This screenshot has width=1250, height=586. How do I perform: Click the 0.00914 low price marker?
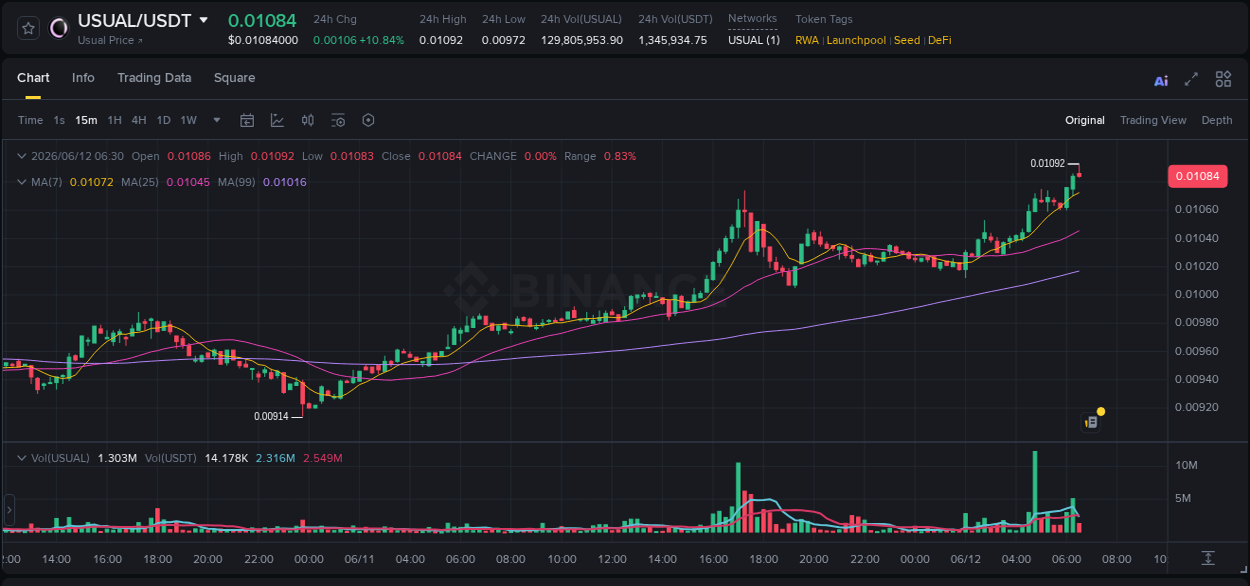[271, 416]
